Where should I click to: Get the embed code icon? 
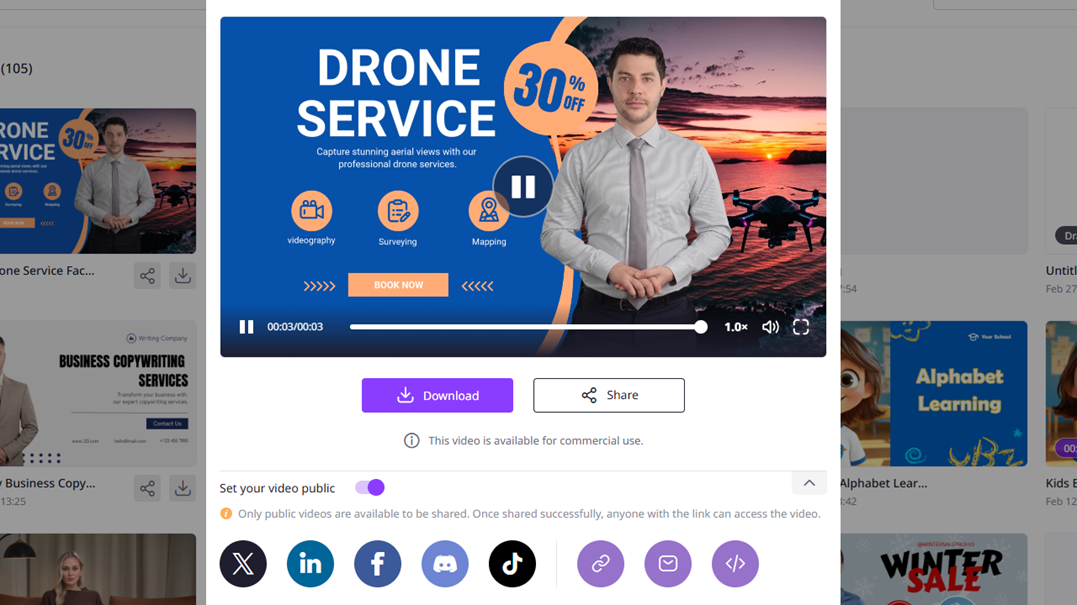pos(735,564)
